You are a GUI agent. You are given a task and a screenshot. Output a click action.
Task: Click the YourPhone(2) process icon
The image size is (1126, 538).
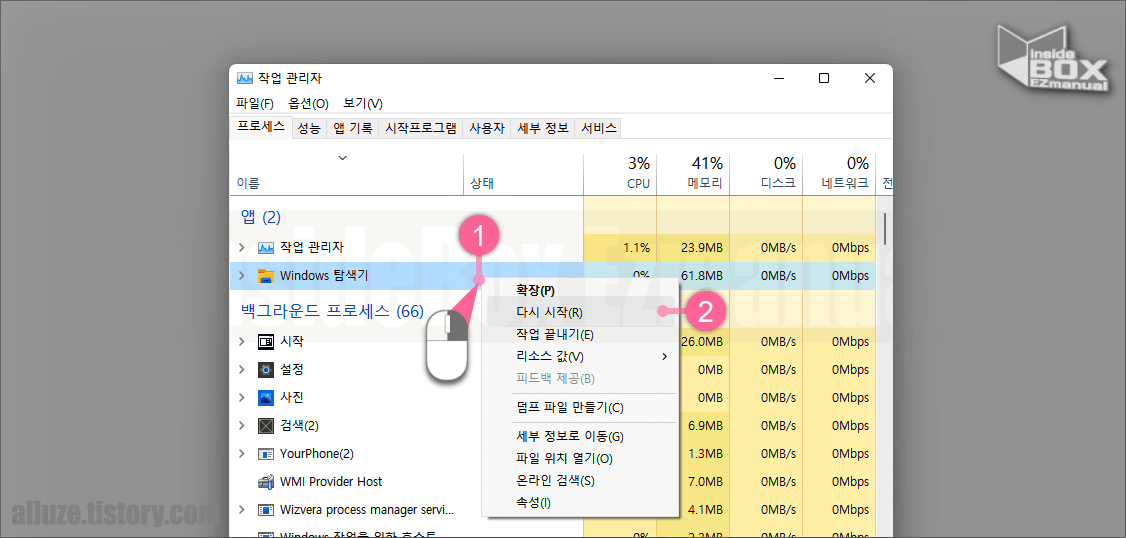pos(266,454)
